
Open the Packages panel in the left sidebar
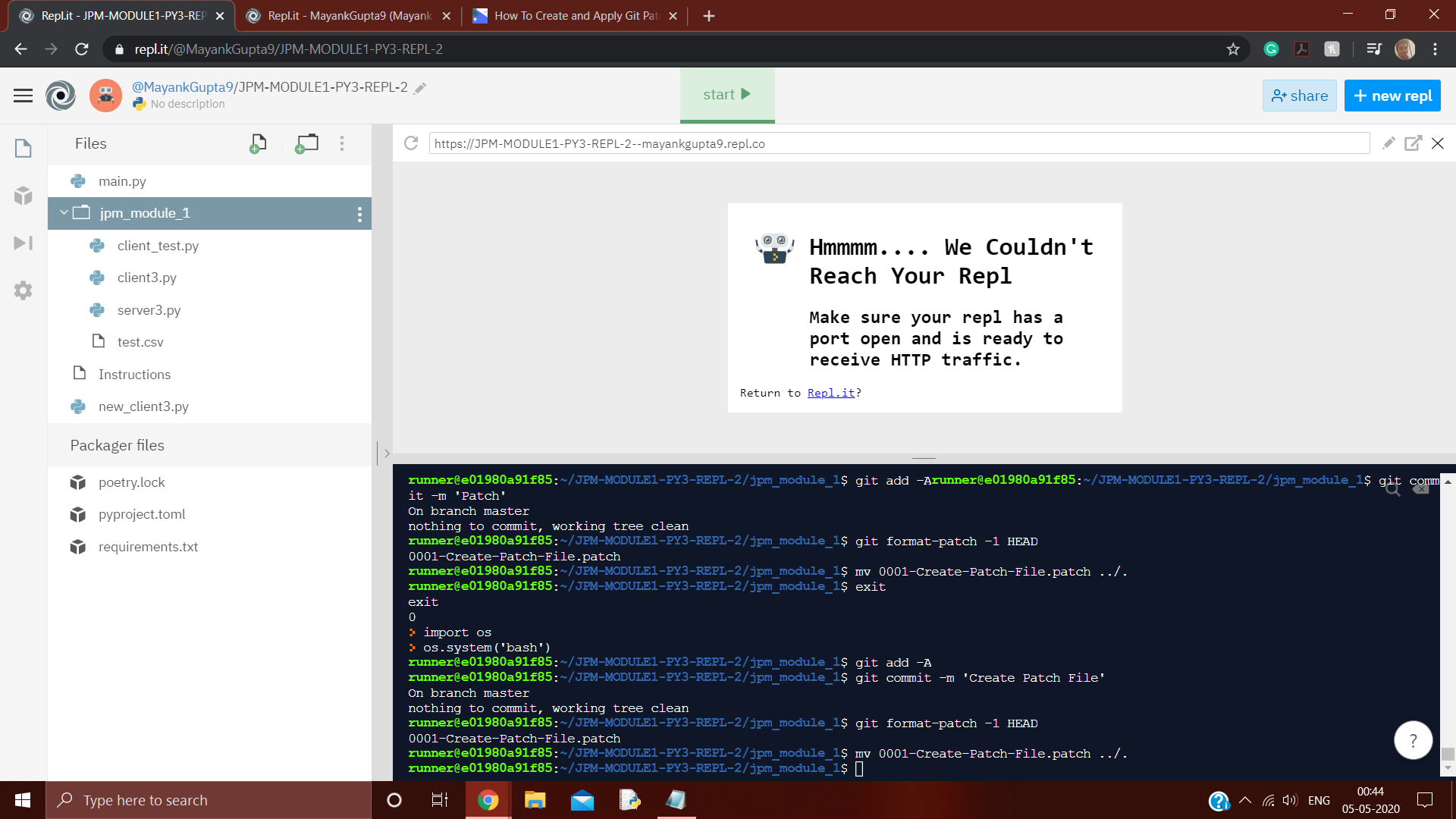(23, 196)
